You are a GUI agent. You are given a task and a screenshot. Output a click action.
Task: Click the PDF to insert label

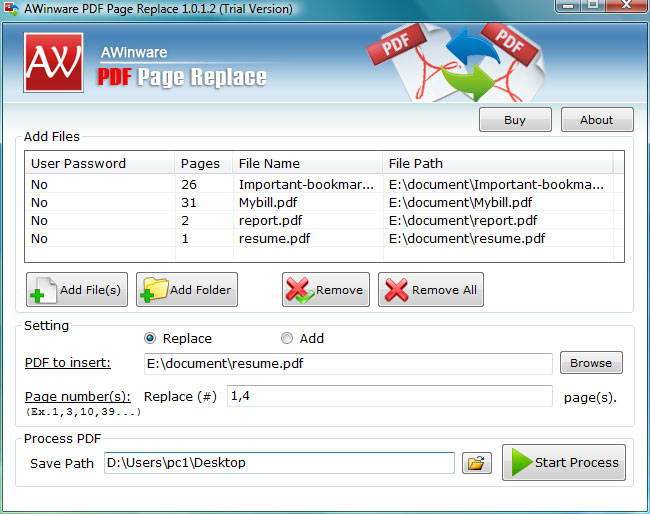68,363
